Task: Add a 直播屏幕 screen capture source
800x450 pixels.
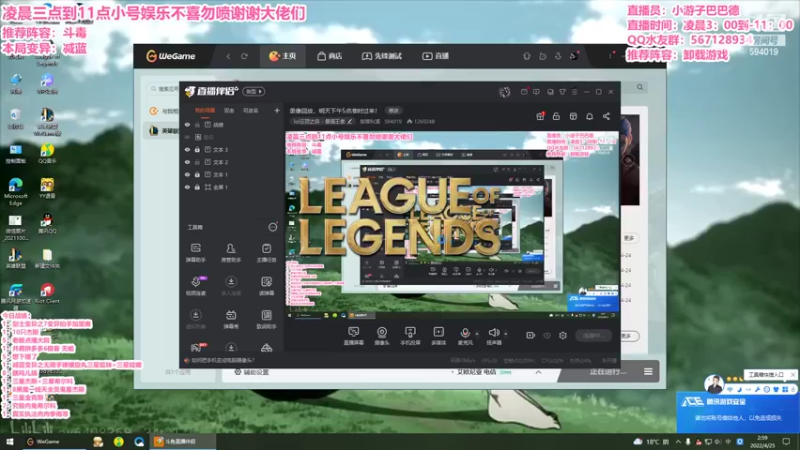Action: point(353,336)
